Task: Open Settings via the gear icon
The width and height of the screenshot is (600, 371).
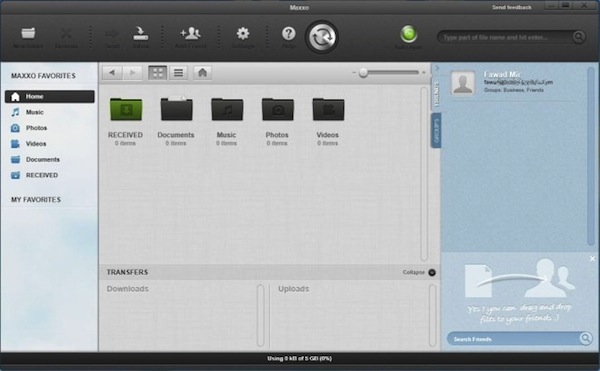Action: click(x=243, y=33)
